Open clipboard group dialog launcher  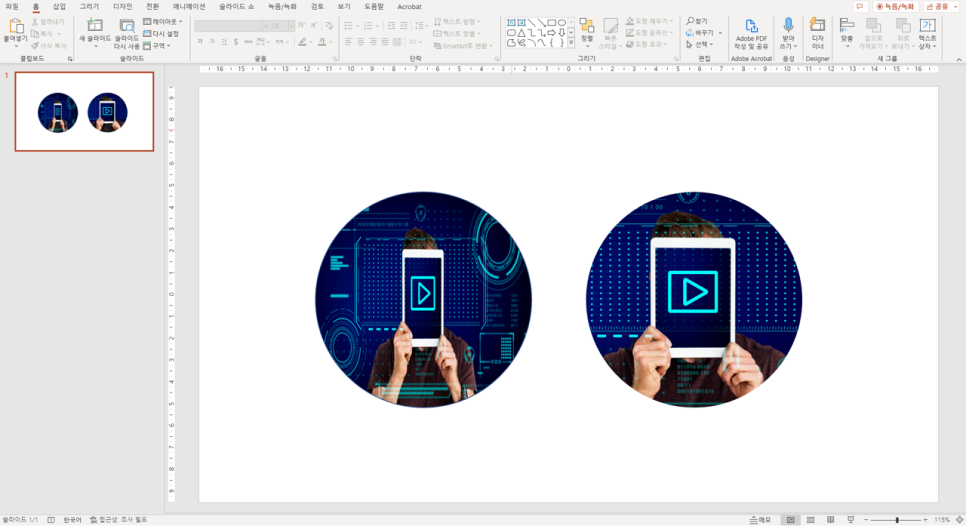[x=70, y=59]
